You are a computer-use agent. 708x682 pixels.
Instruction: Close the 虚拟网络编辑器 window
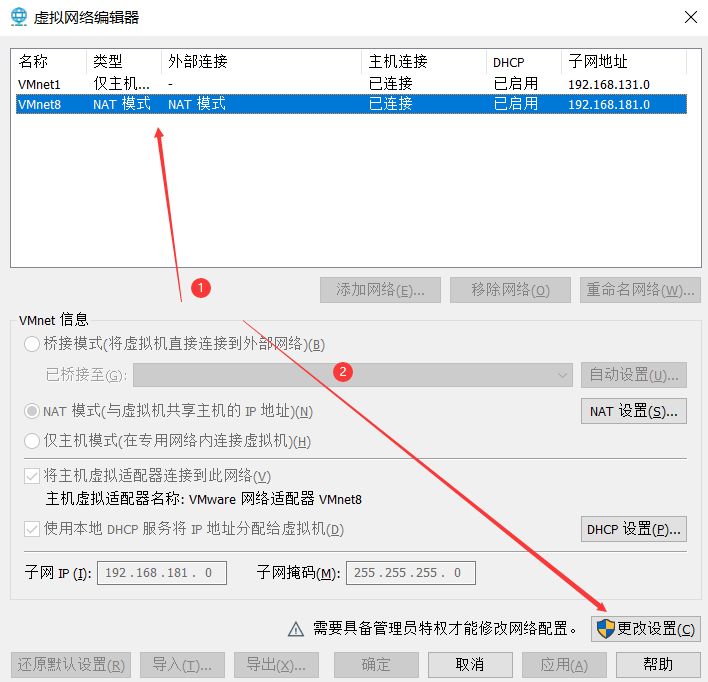690,17
